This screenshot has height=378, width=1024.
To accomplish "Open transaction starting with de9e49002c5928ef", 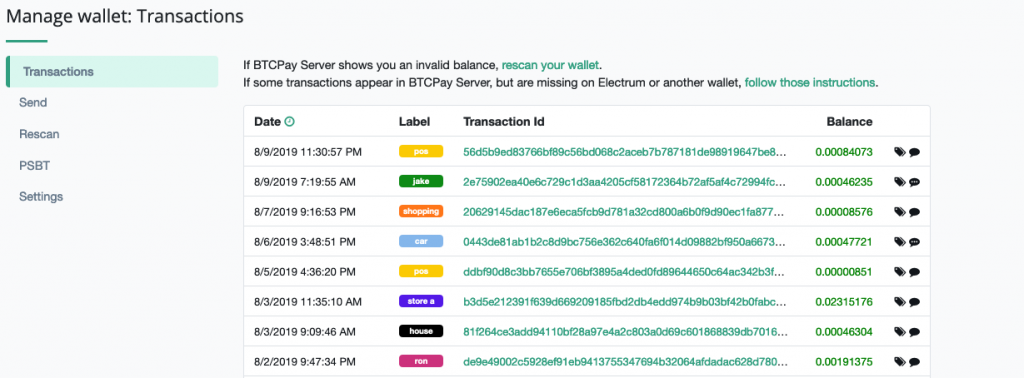I will (x=624, y=362).
